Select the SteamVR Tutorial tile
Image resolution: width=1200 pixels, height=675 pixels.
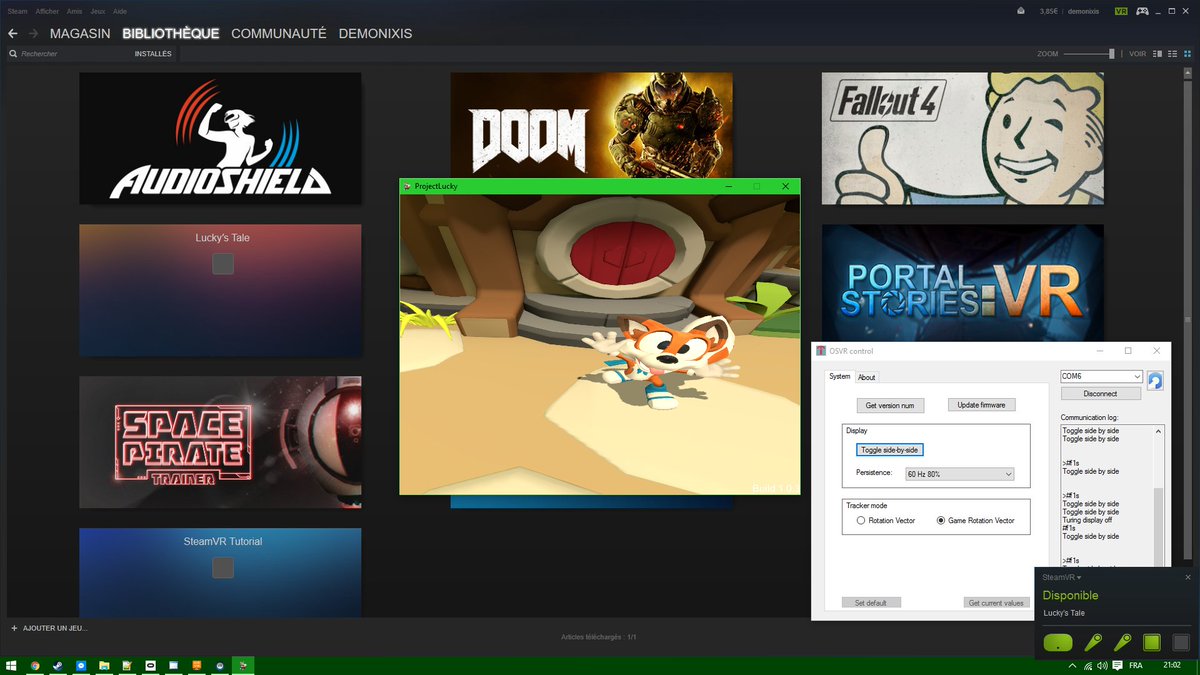[x=220, y=572]
